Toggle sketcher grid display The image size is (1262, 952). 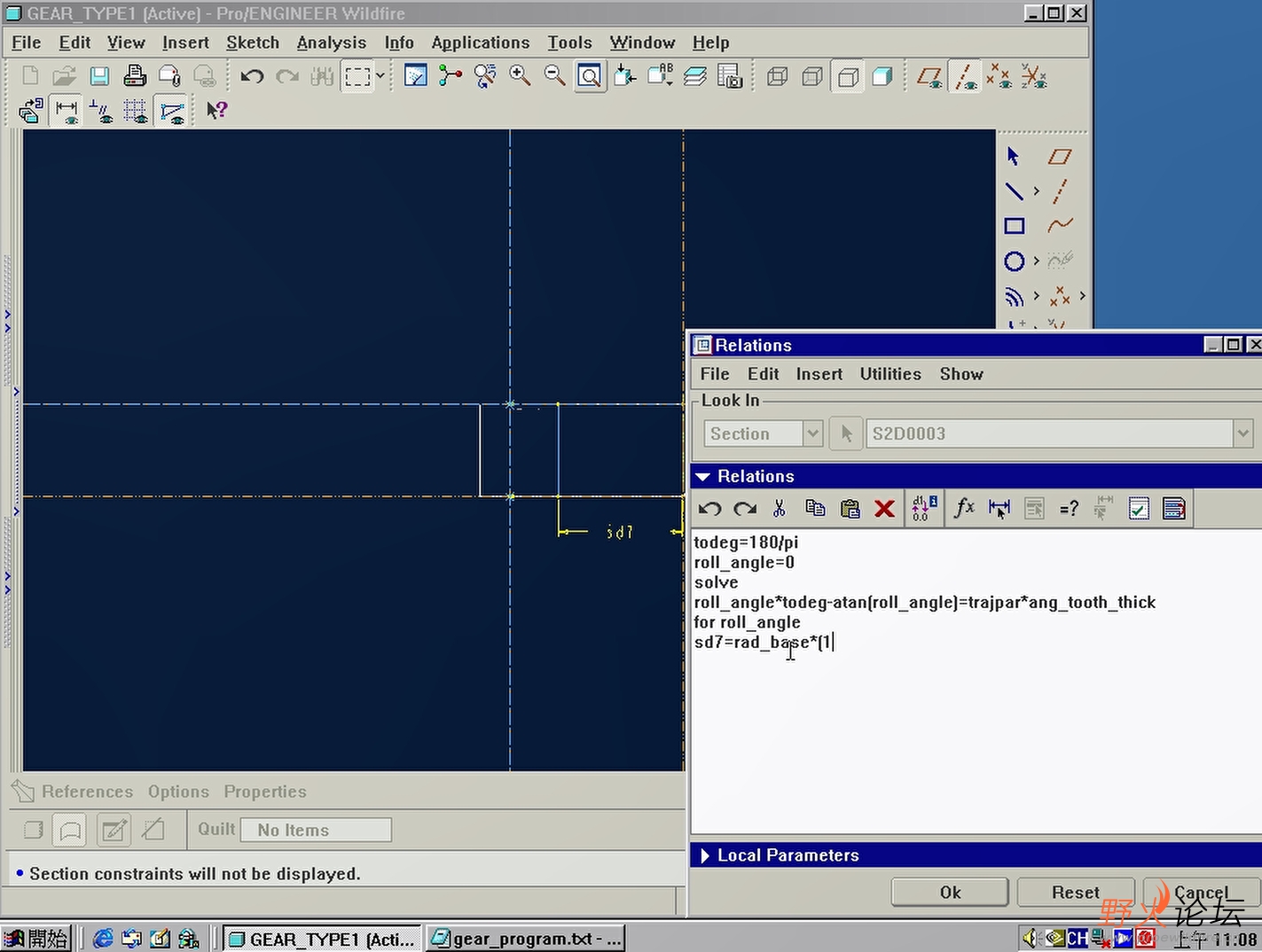click(x=136, y=110)
